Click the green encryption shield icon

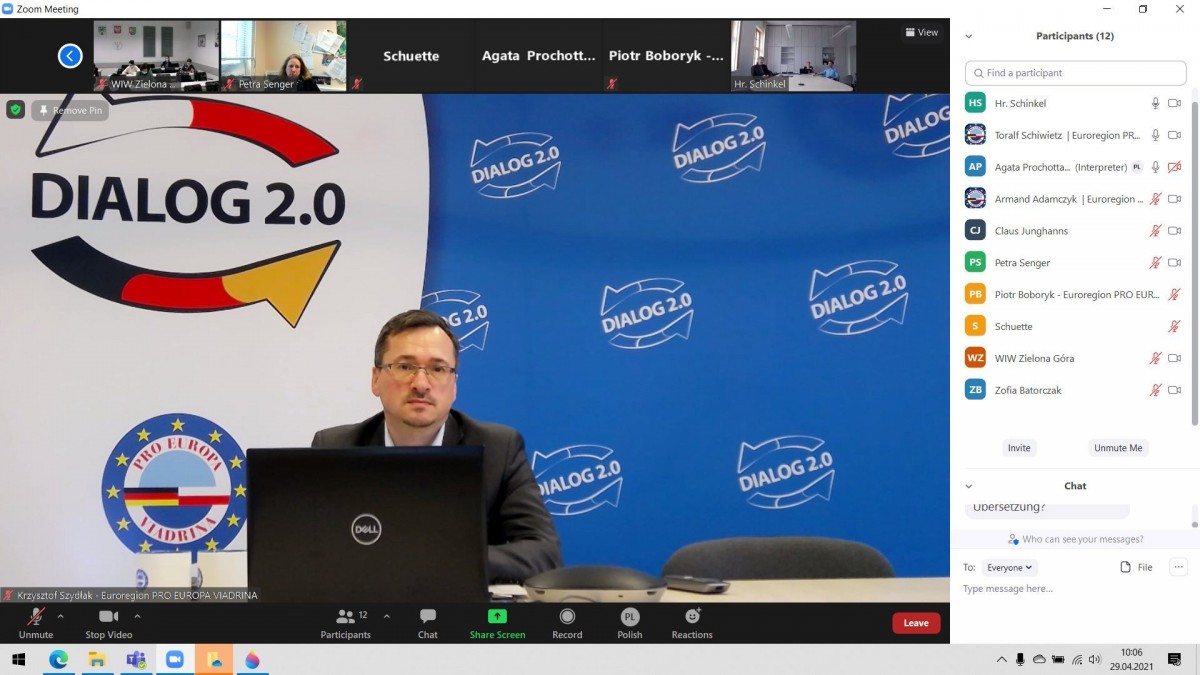coord(15,110)
